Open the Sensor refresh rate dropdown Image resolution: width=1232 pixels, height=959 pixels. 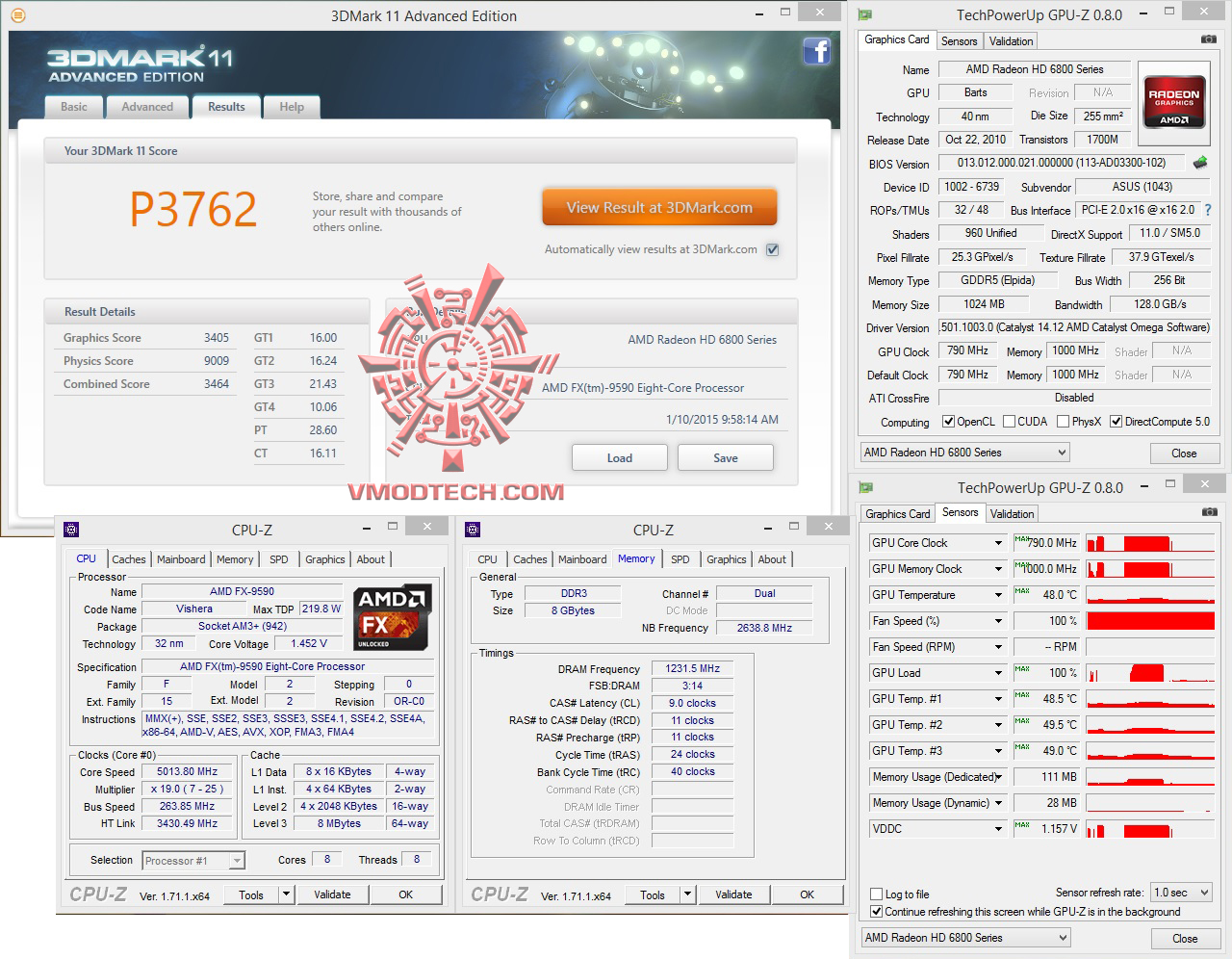click(x=1181, y=893)
